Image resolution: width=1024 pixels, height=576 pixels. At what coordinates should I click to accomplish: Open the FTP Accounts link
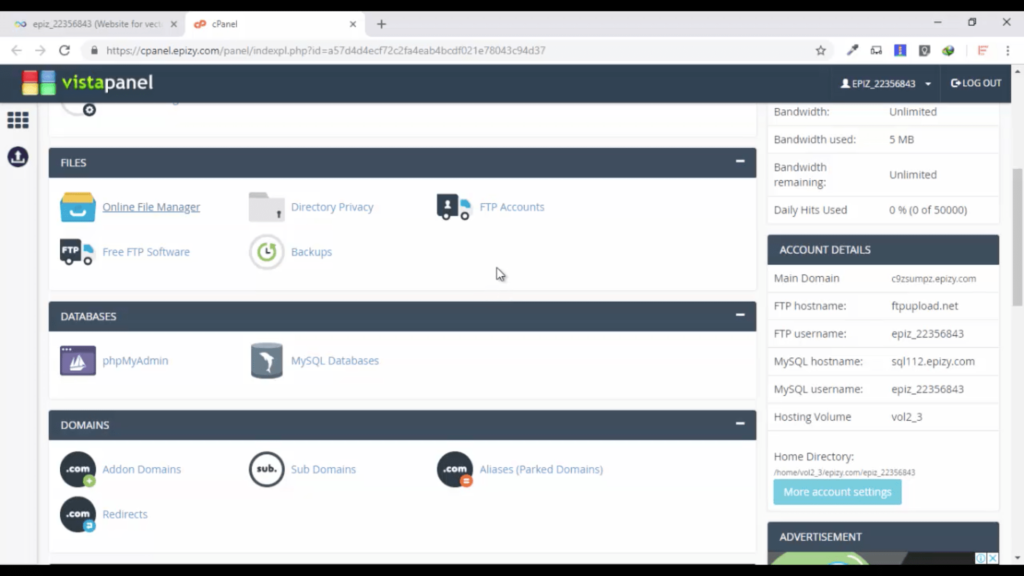tap(511, 207)
